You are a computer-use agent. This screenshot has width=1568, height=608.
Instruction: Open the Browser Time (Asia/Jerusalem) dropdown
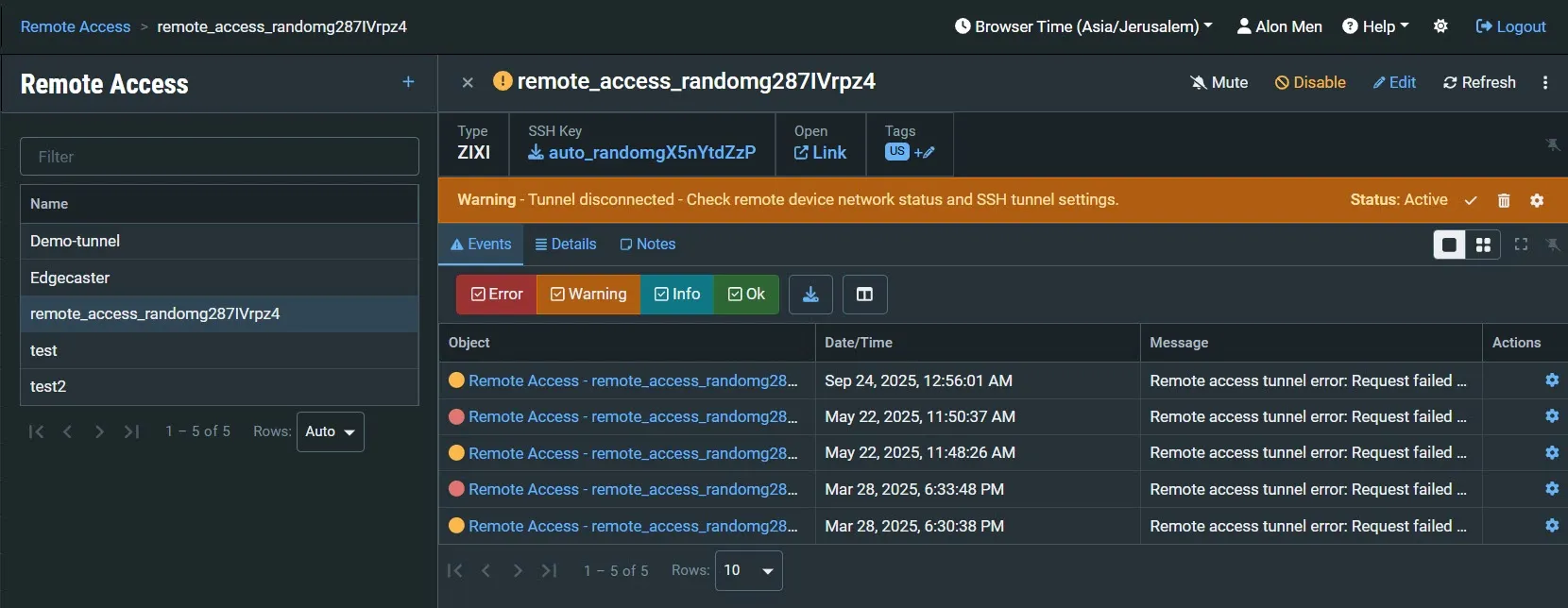[1083, 26]
